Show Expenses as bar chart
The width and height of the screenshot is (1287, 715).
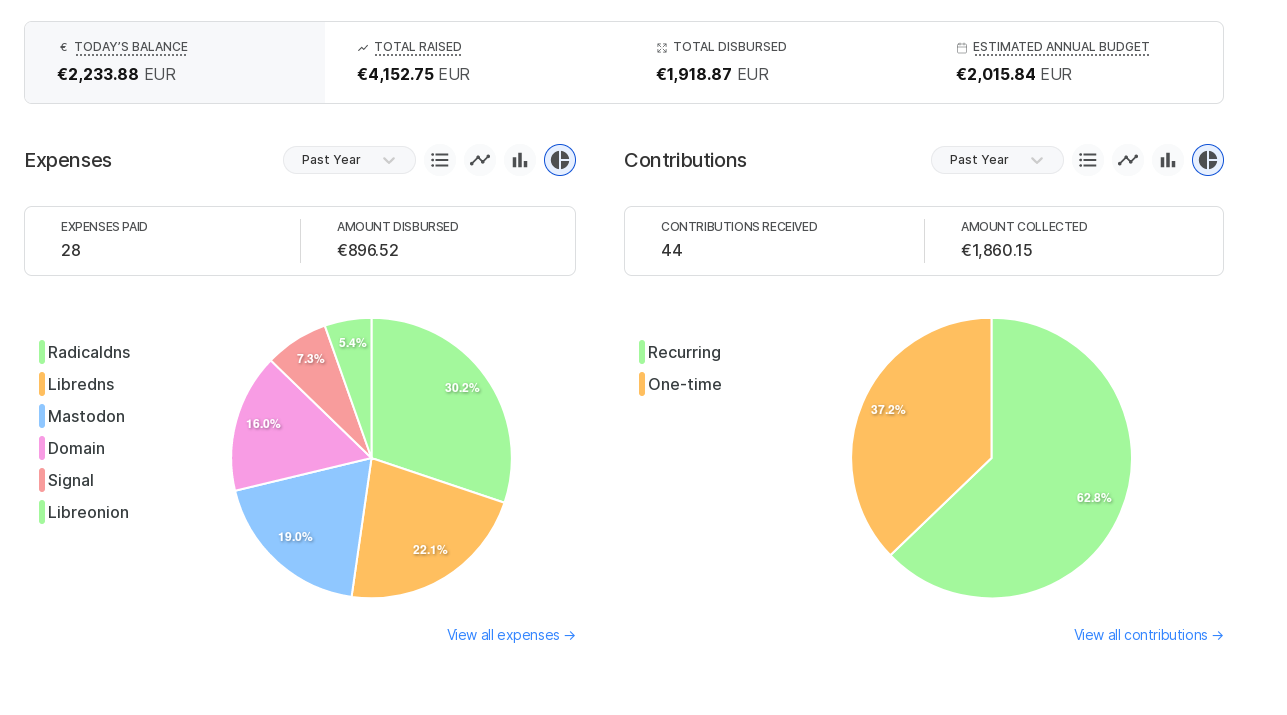[520, 160]
